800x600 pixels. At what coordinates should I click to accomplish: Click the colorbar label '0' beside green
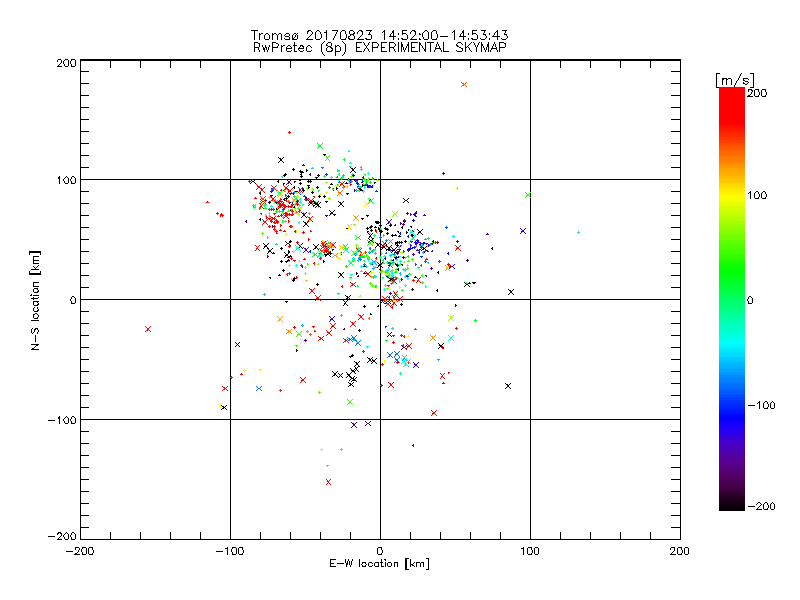tap(750, 300)
